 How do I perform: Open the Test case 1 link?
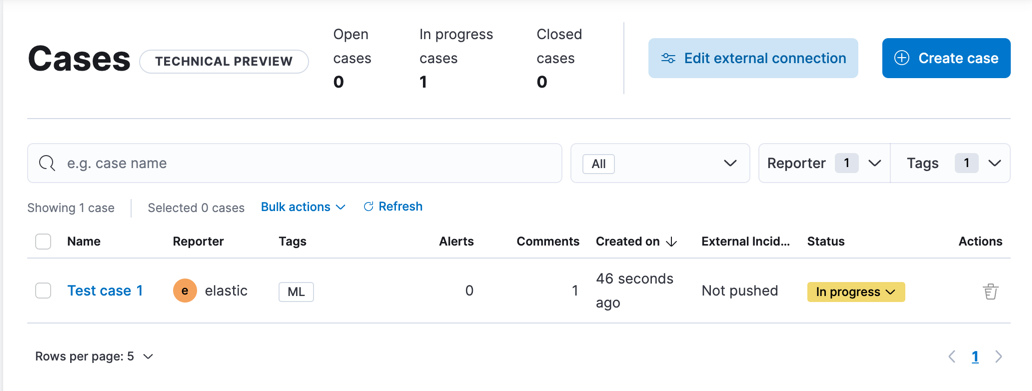tap(105, 291)
